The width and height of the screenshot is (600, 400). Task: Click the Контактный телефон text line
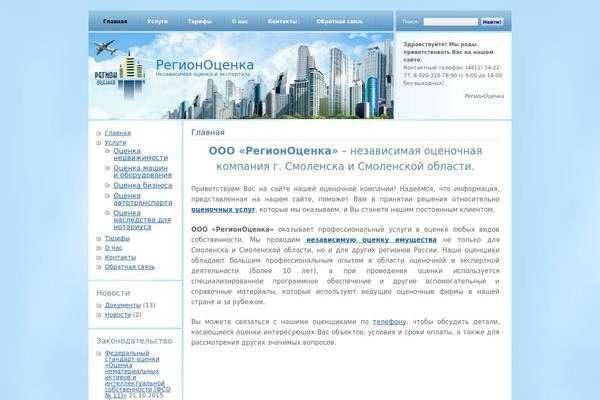tap(453, 75)
